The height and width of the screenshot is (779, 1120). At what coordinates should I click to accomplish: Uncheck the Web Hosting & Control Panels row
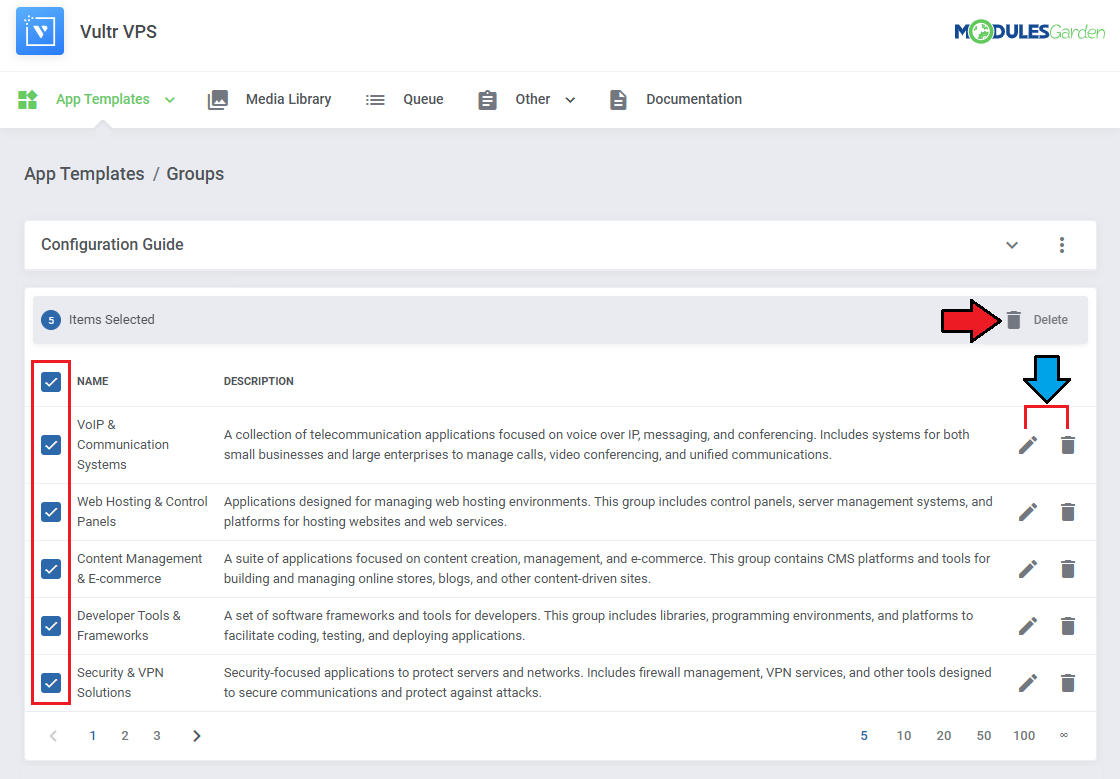[x=51, y=512]
